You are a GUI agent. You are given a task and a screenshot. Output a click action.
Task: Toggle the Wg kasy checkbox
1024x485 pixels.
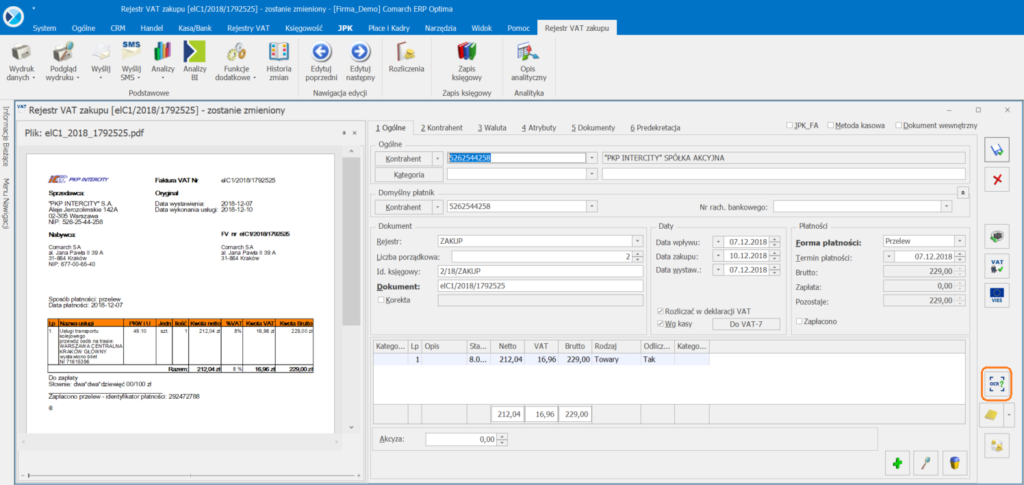point(661,323)
